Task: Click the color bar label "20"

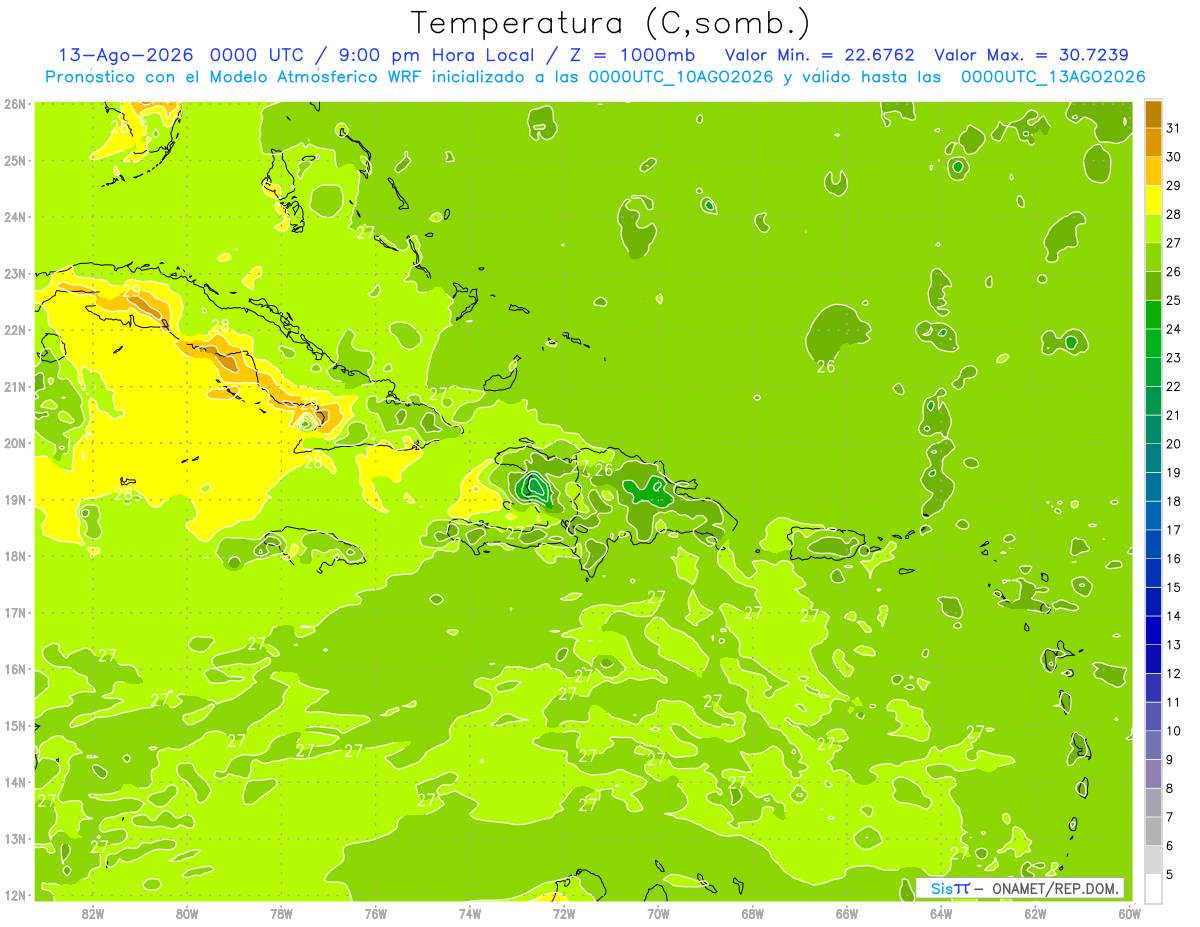Action: (1173, 444)
